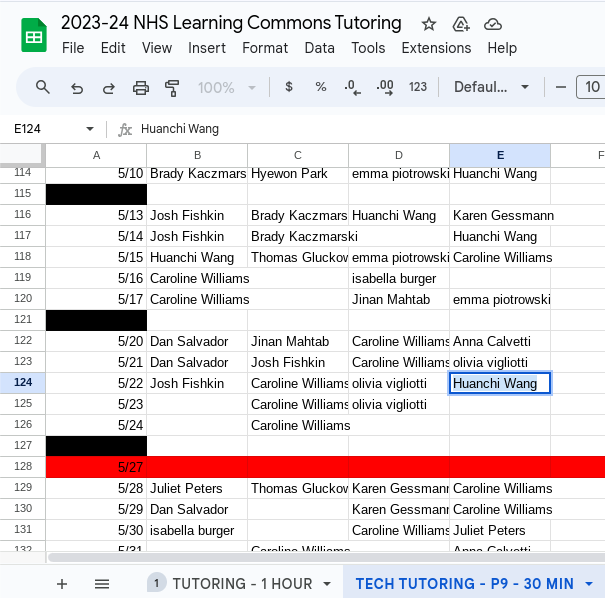Select cell Dan Salvador in row 130
This screenshot has height=598, width=605.
[197, 509]
